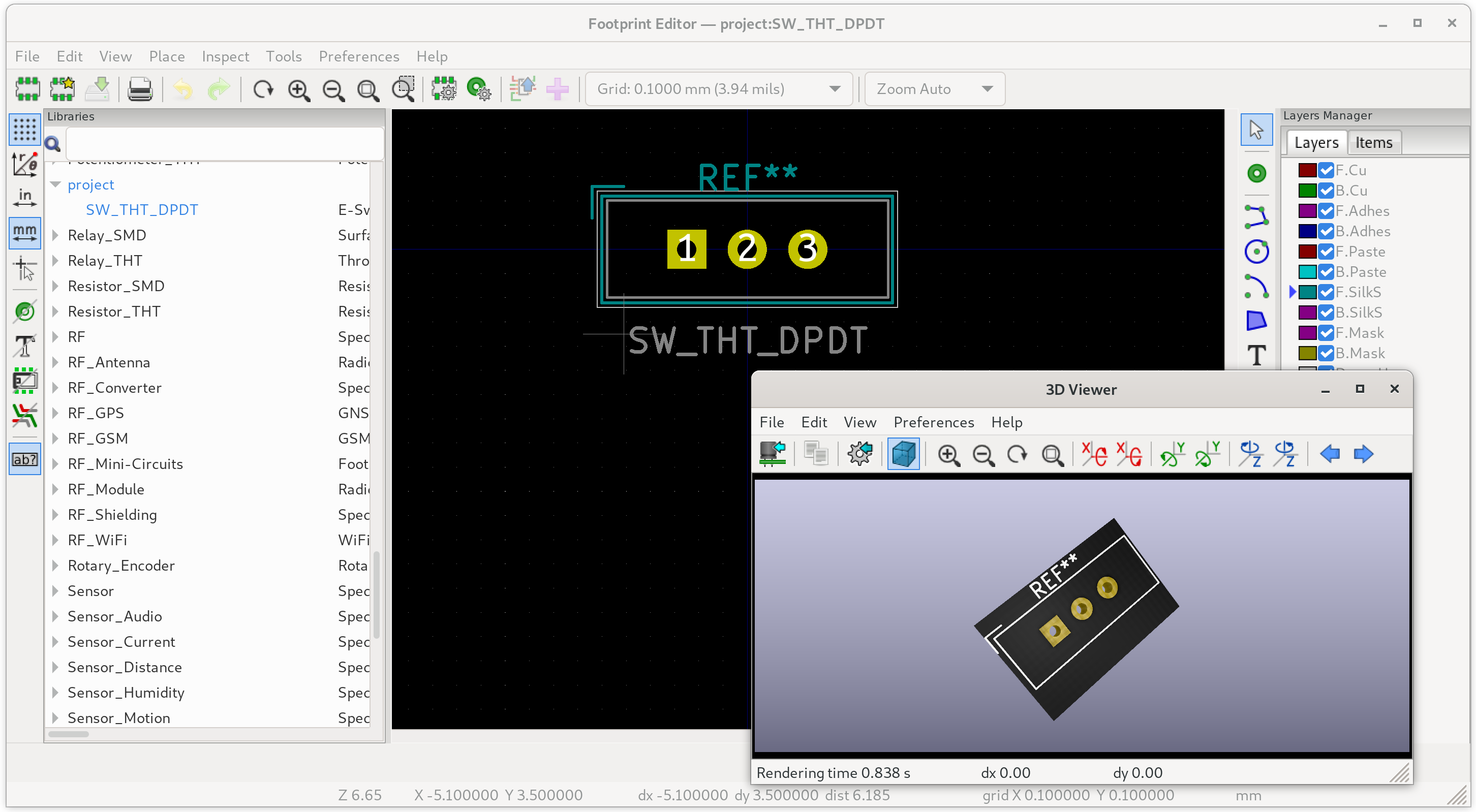
Task: Open the Inspect menu
Action: (x=225, y=56)
